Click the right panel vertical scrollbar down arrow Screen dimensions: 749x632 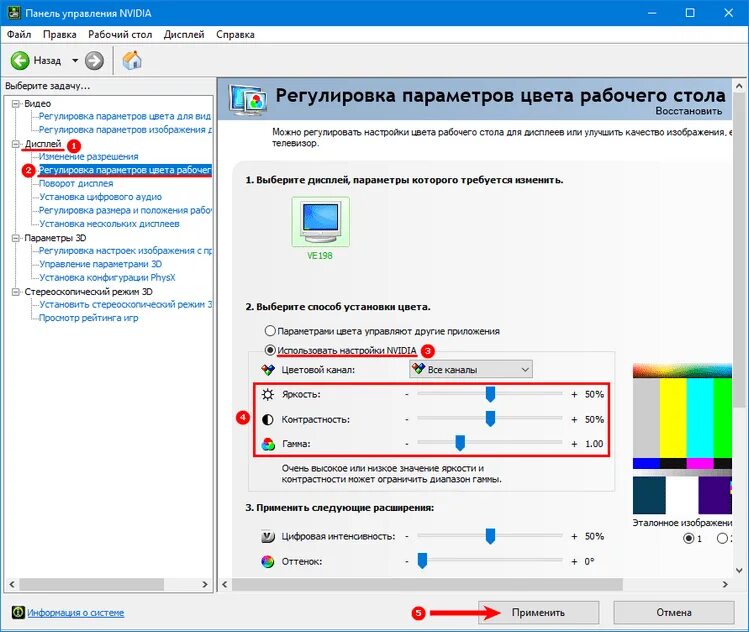[739, 570]
